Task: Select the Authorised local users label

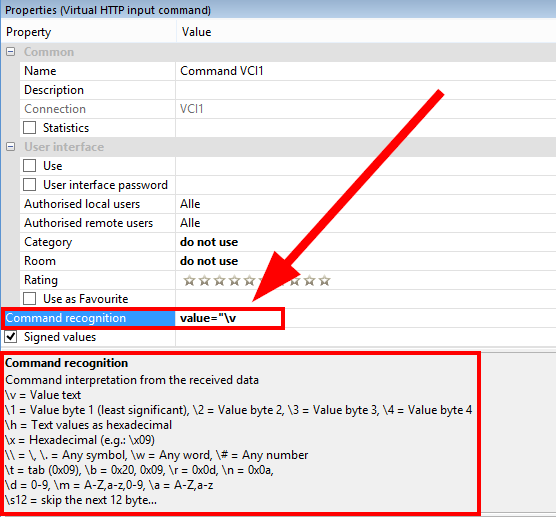Action: point(82,204)
